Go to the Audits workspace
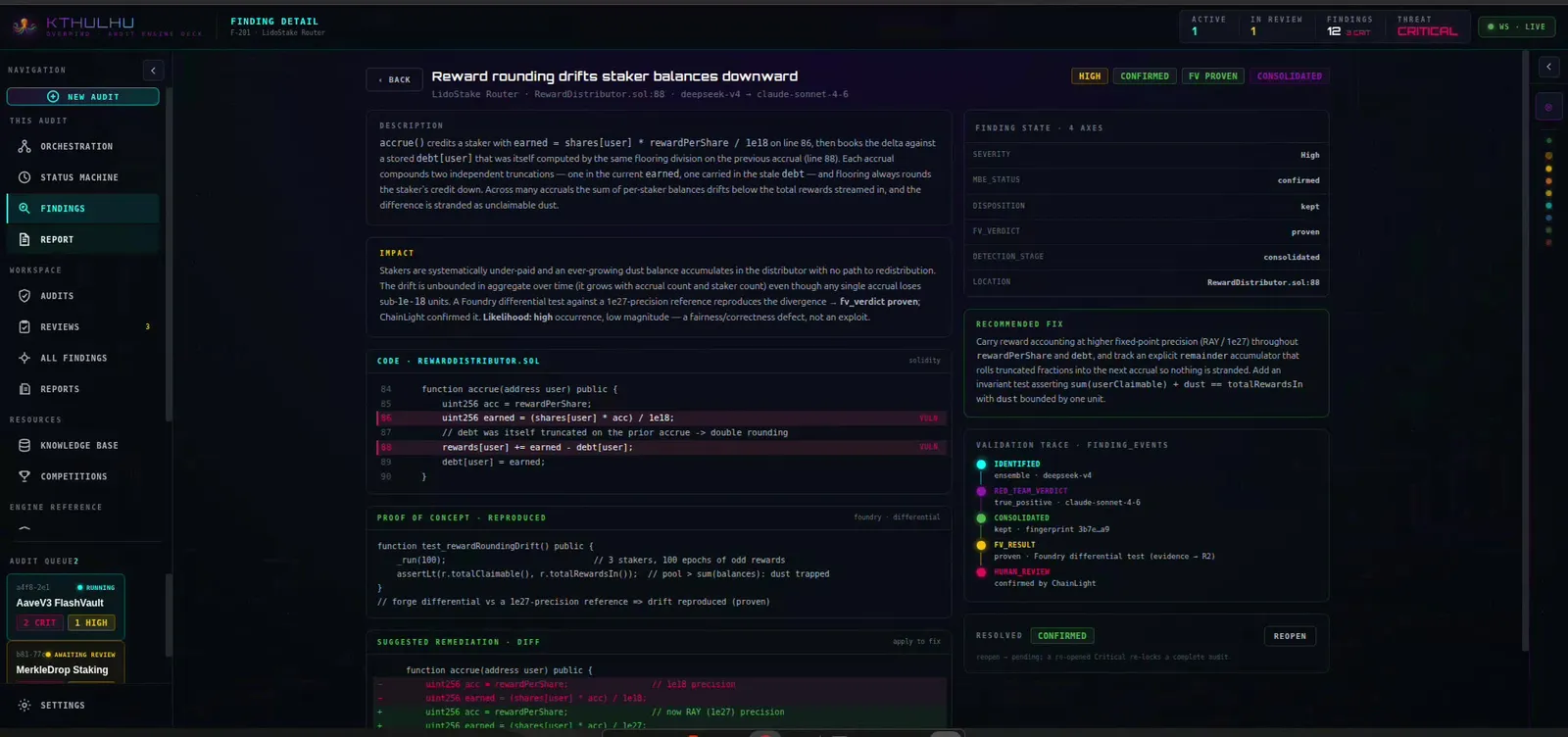 pyautogui.click(x=83, y=296)
